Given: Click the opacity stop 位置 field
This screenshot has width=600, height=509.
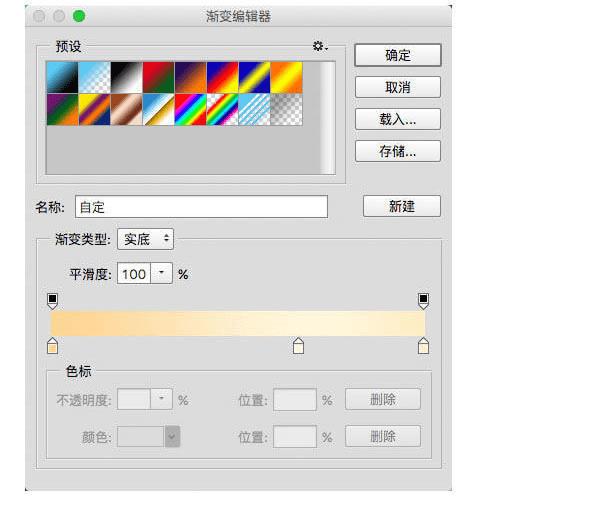Looking at the screenshot, I should (x=295, y=400).
